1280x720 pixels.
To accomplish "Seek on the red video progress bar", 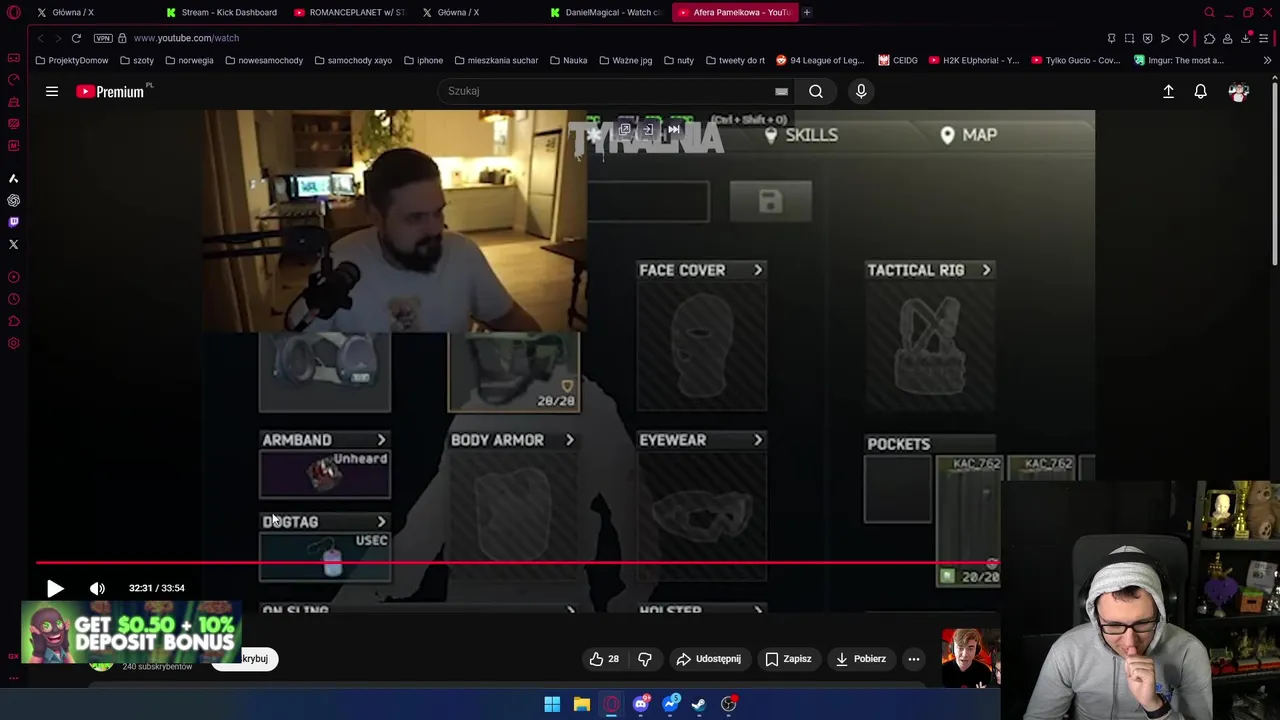I will 518,563.
